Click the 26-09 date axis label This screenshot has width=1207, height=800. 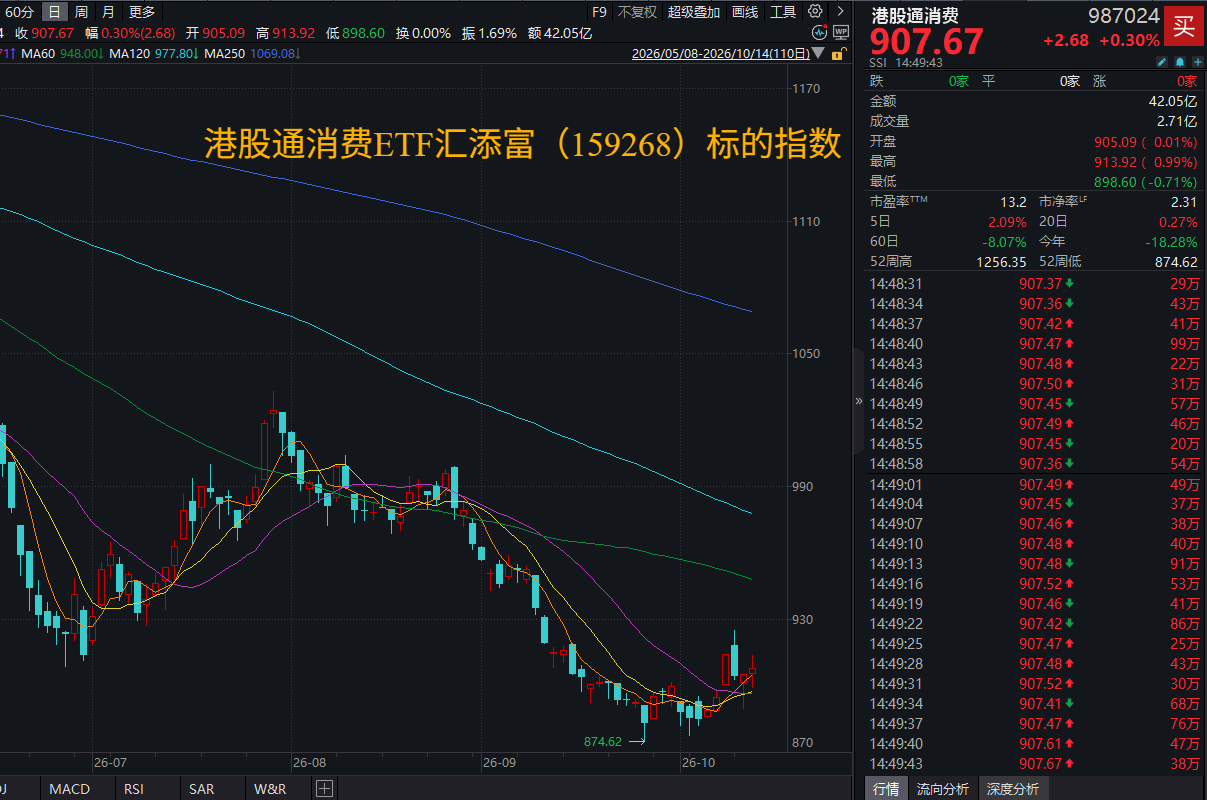tap(499, 762)
